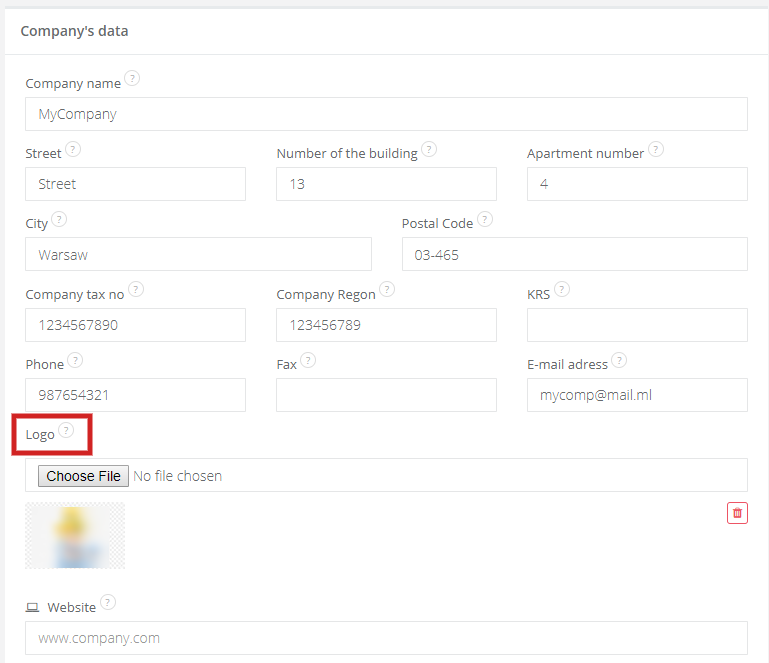
Task: Focus the empty KRS input field
Action: (x=637, y=325)
